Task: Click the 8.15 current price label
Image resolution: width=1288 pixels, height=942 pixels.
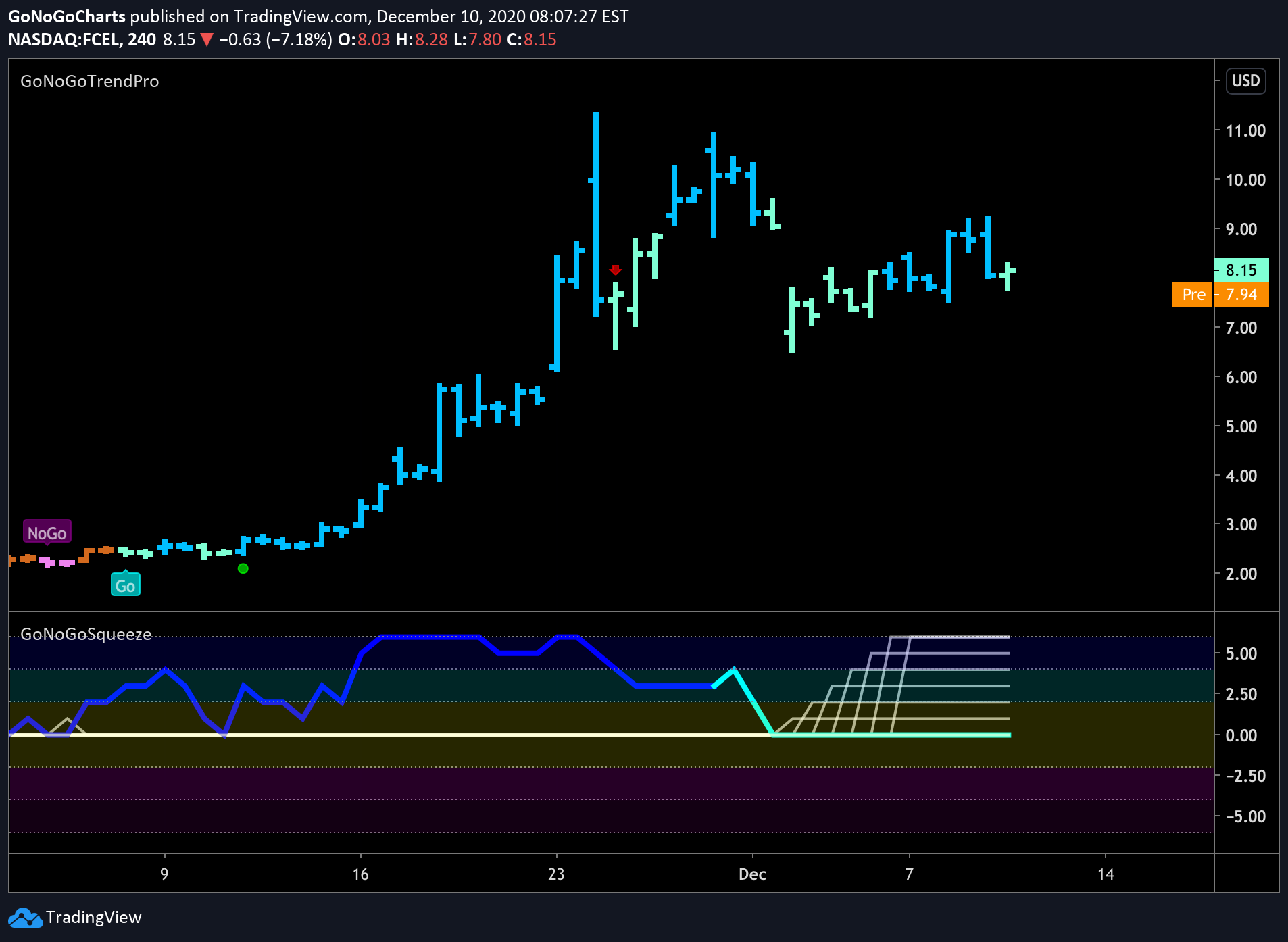Action: (x=1241, y=270)
